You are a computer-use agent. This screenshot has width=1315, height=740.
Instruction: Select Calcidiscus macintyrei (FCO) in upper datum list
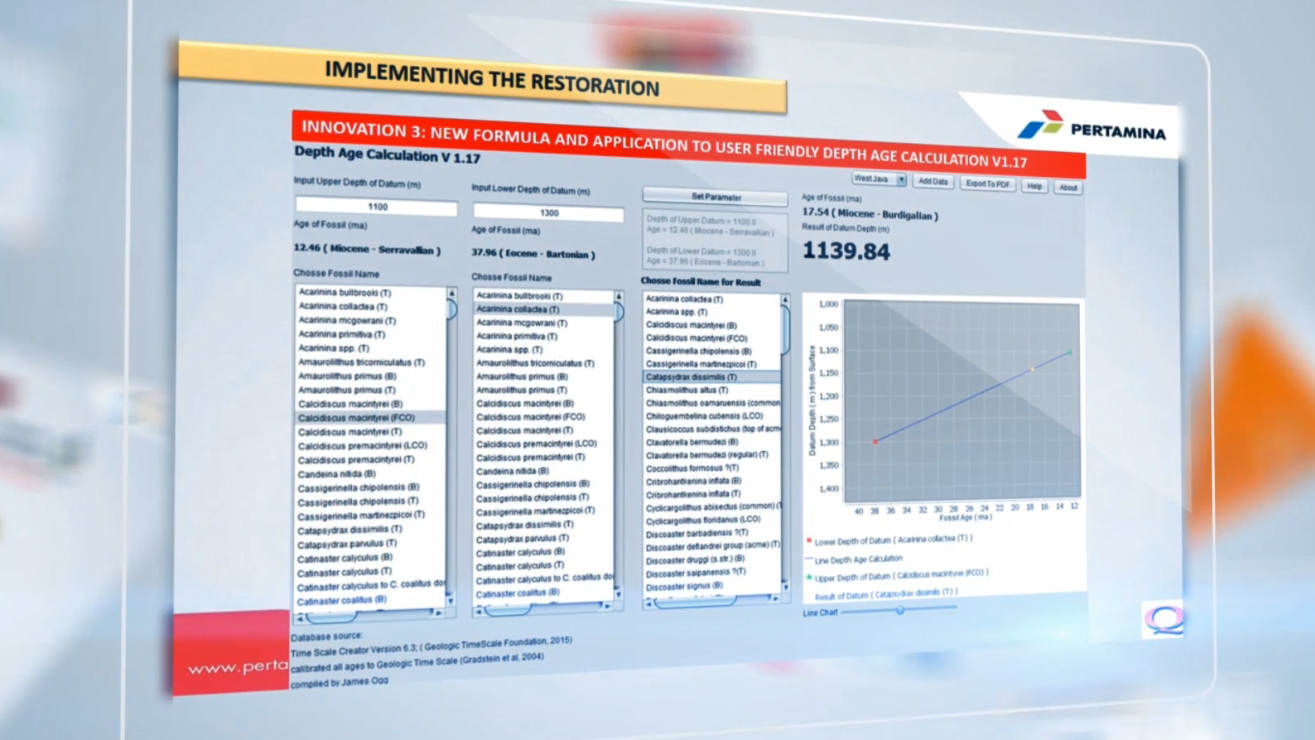tap(356, 418)
